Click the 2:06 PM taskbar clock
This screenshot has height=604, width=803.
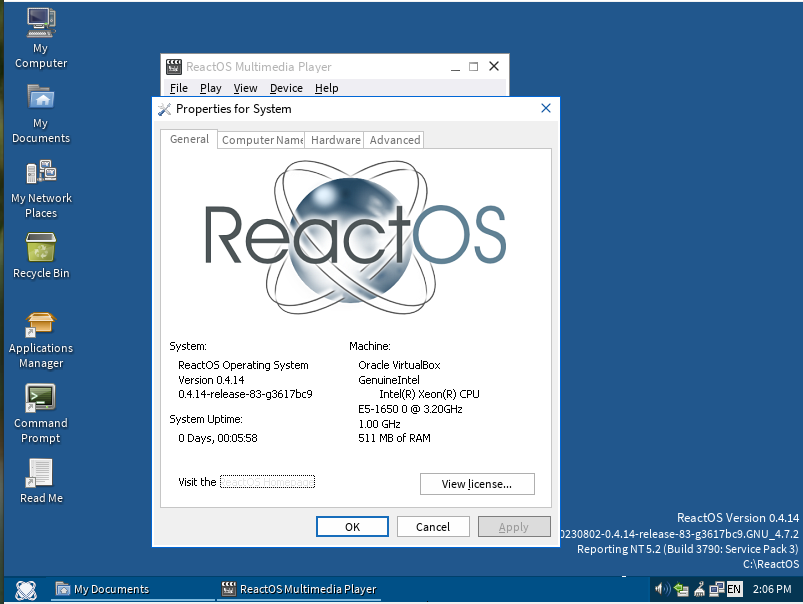[x=772, y=589]
